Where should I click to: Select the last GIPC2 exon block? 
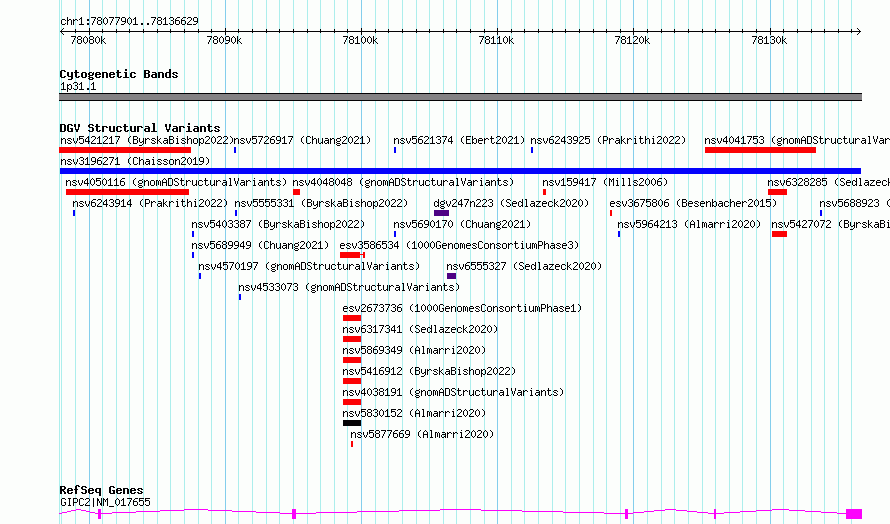pyautogui.click(x=854, y=514)
